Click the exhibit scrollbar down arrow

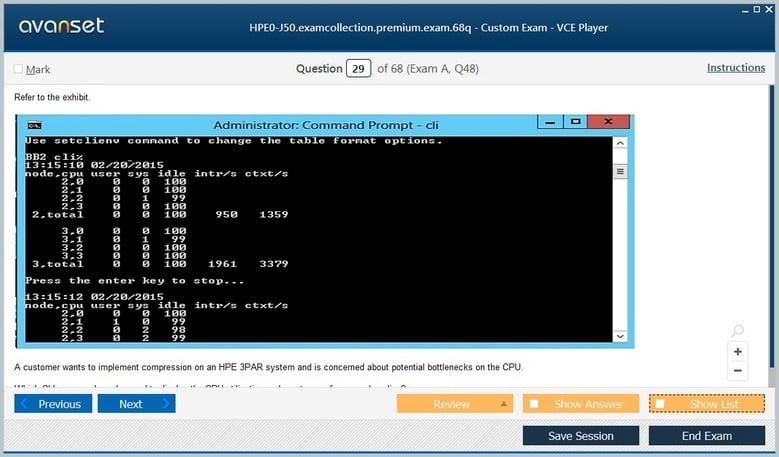pos(620,336)
